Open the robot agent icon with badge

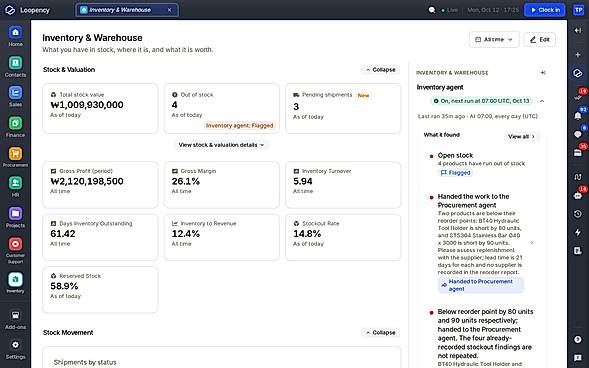[578, 195]
